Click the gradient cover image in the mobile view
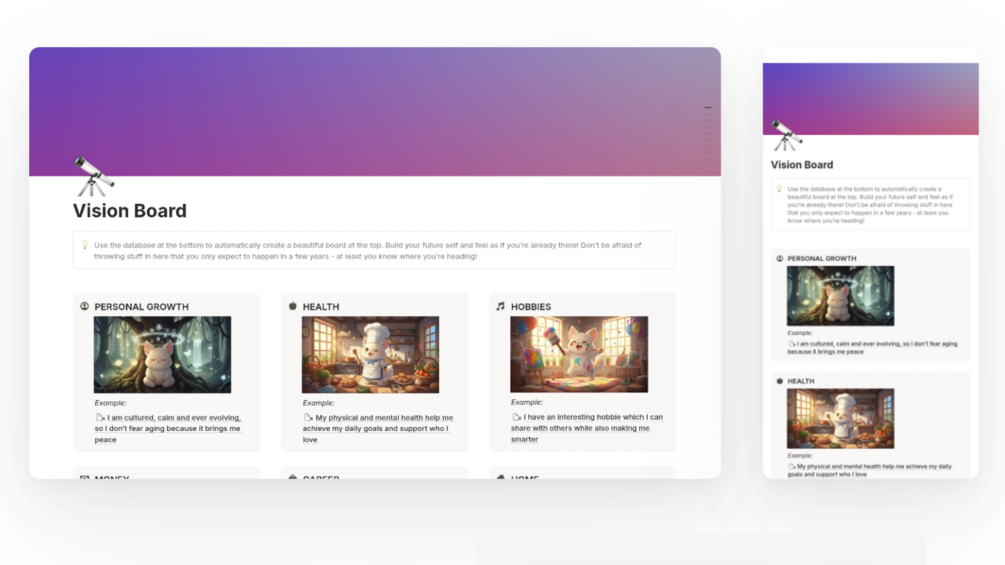Image resolution: width=1005 pixels, height=565 pixels. coord(870,99)
